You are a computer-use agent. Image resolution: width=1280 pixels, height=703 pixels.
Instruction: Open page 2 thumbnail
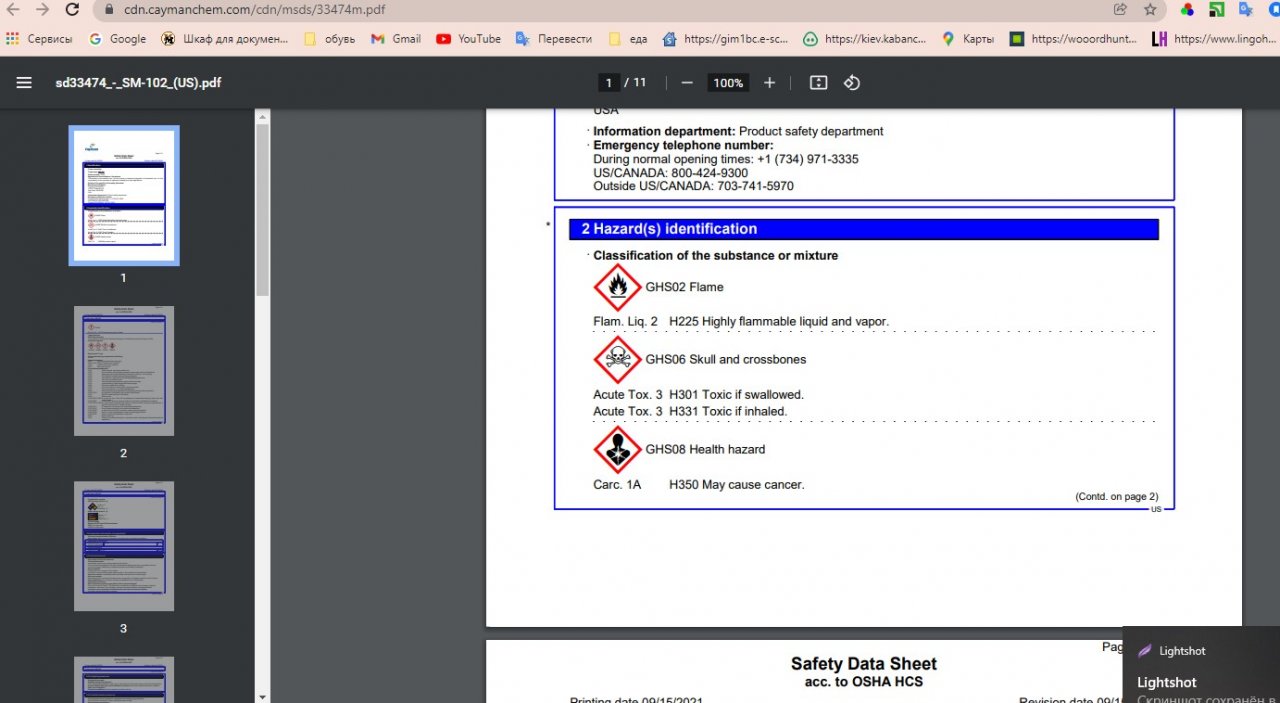click(x=124, y=371)
